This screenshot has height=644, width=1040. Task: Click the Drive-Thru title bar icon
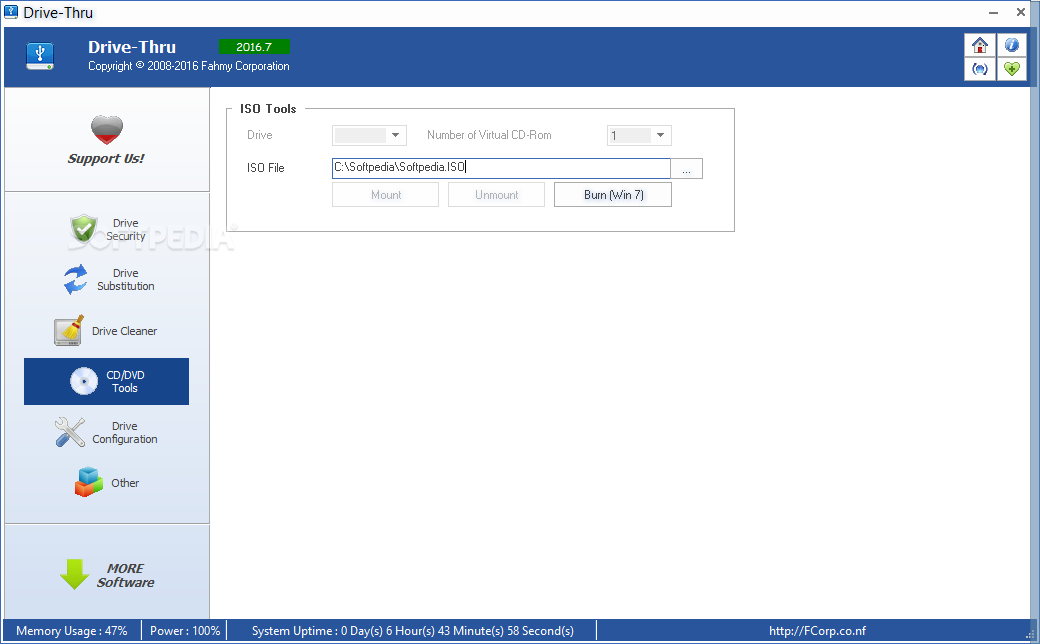click(x=11, y=12)
